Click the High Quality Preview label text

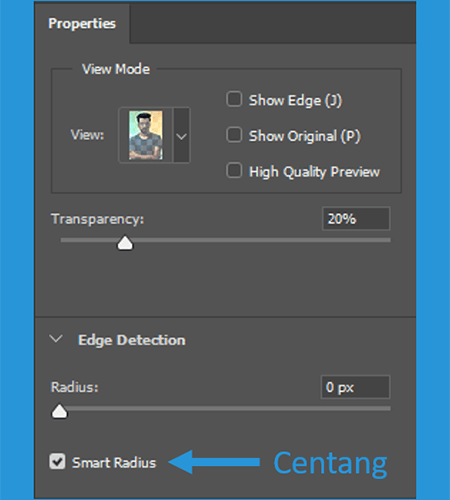tap(314, 172)
